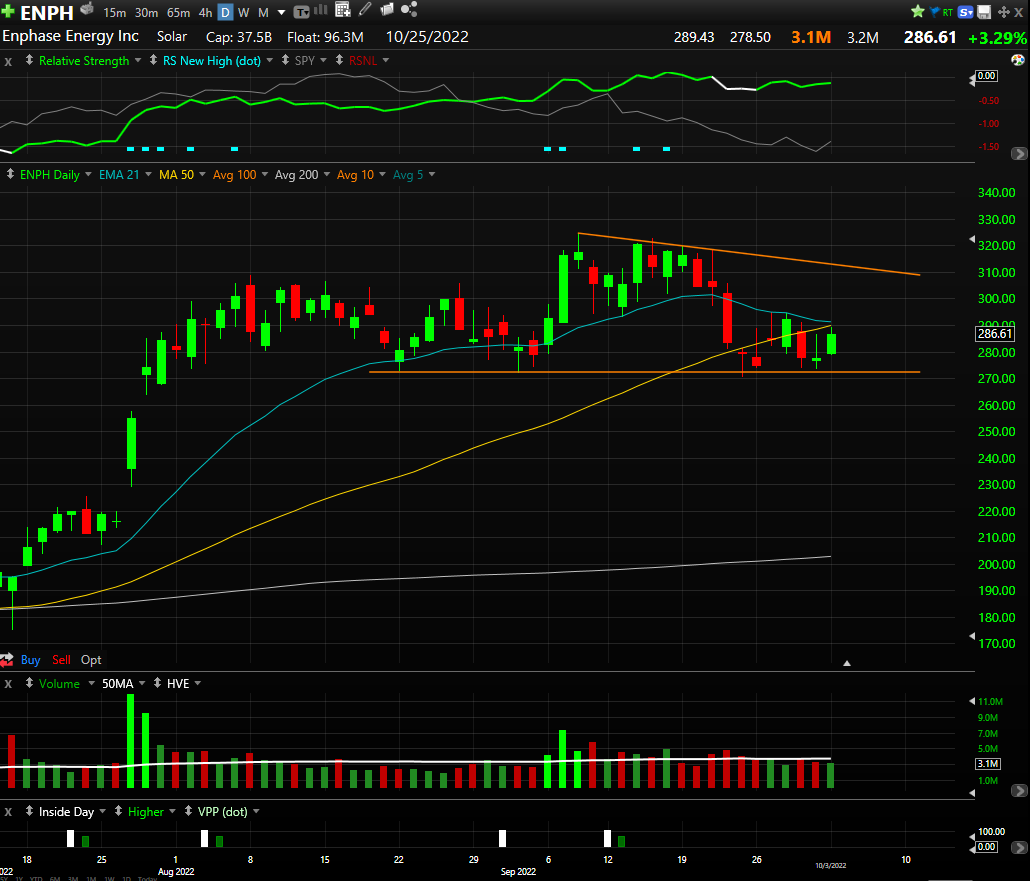The image size is (1030, 881).
Task: Click the cash register icon beside ENPH
Action: point(87,9)
